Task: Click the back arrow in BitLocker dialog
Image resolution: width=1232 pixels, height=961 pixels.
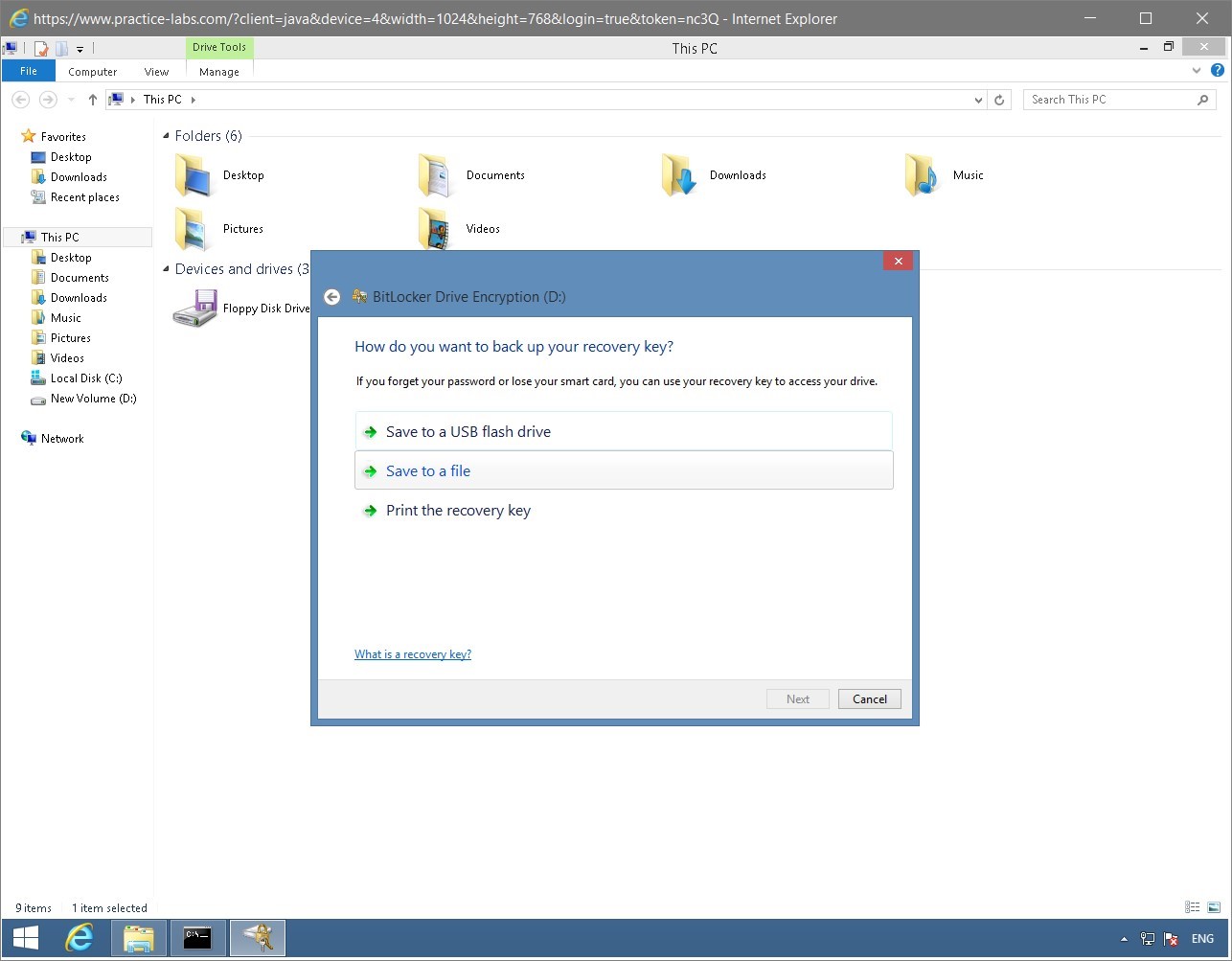Action: [331, 297]
